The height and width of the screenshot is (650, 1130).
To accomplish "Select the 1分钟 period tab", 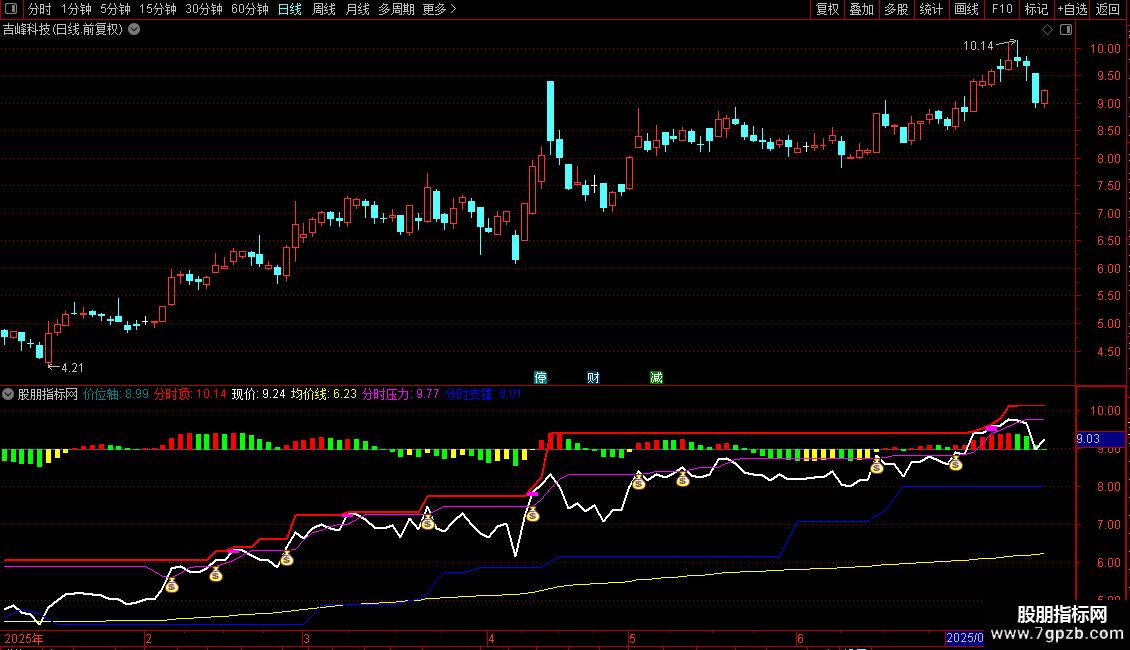I will pyautogui.click(x=76, y=9).
